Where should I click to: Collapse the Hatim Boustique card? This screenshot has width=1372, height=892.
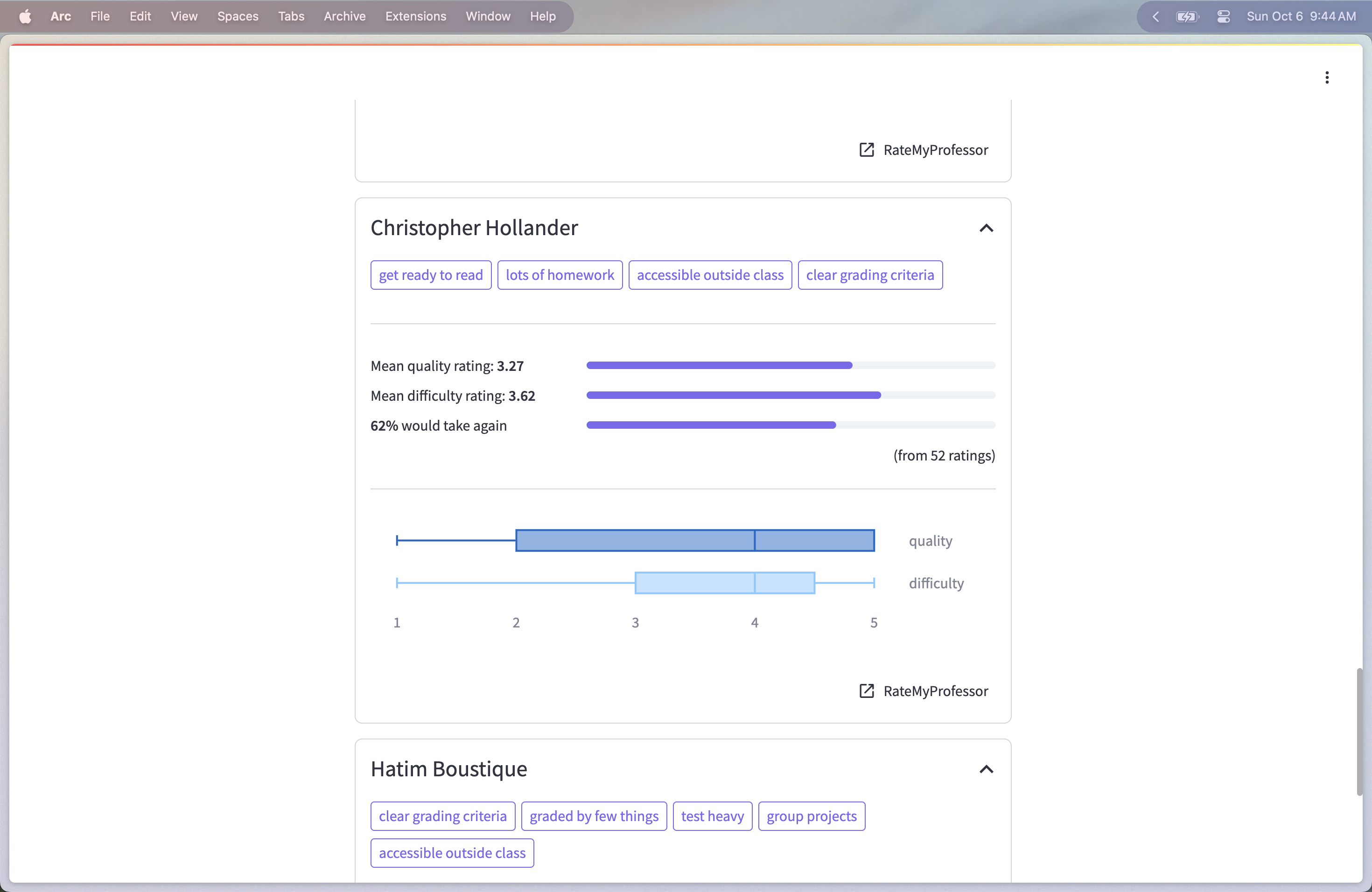pos(986,769)
